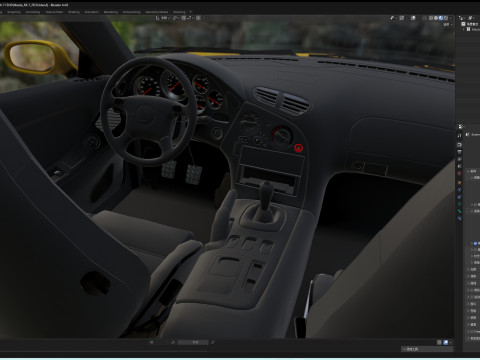Add a new workspace with the plus button
Screen dimensions: 480x360
[x=191, y=12]
